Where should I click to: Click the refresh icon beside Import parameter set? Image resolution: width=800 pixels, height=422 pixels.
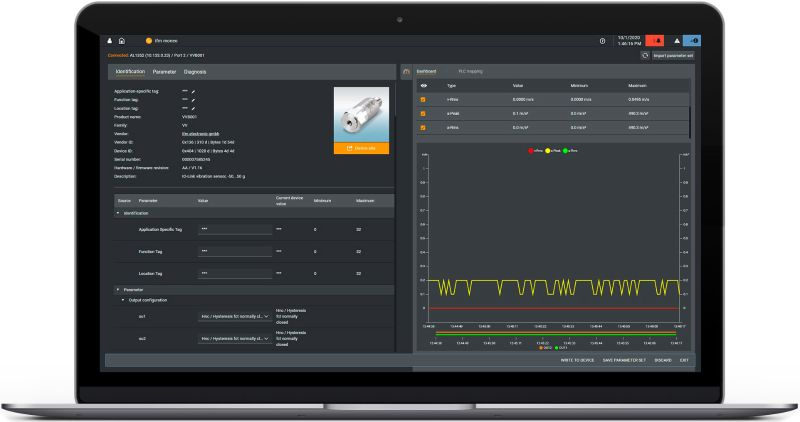tap(645, 56)
